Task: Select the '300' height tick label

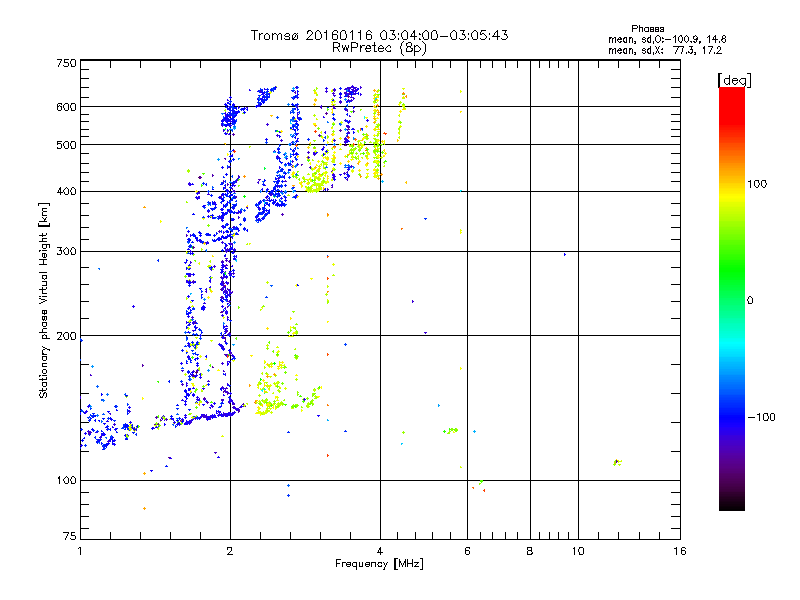Action: [x=66, y=252]
